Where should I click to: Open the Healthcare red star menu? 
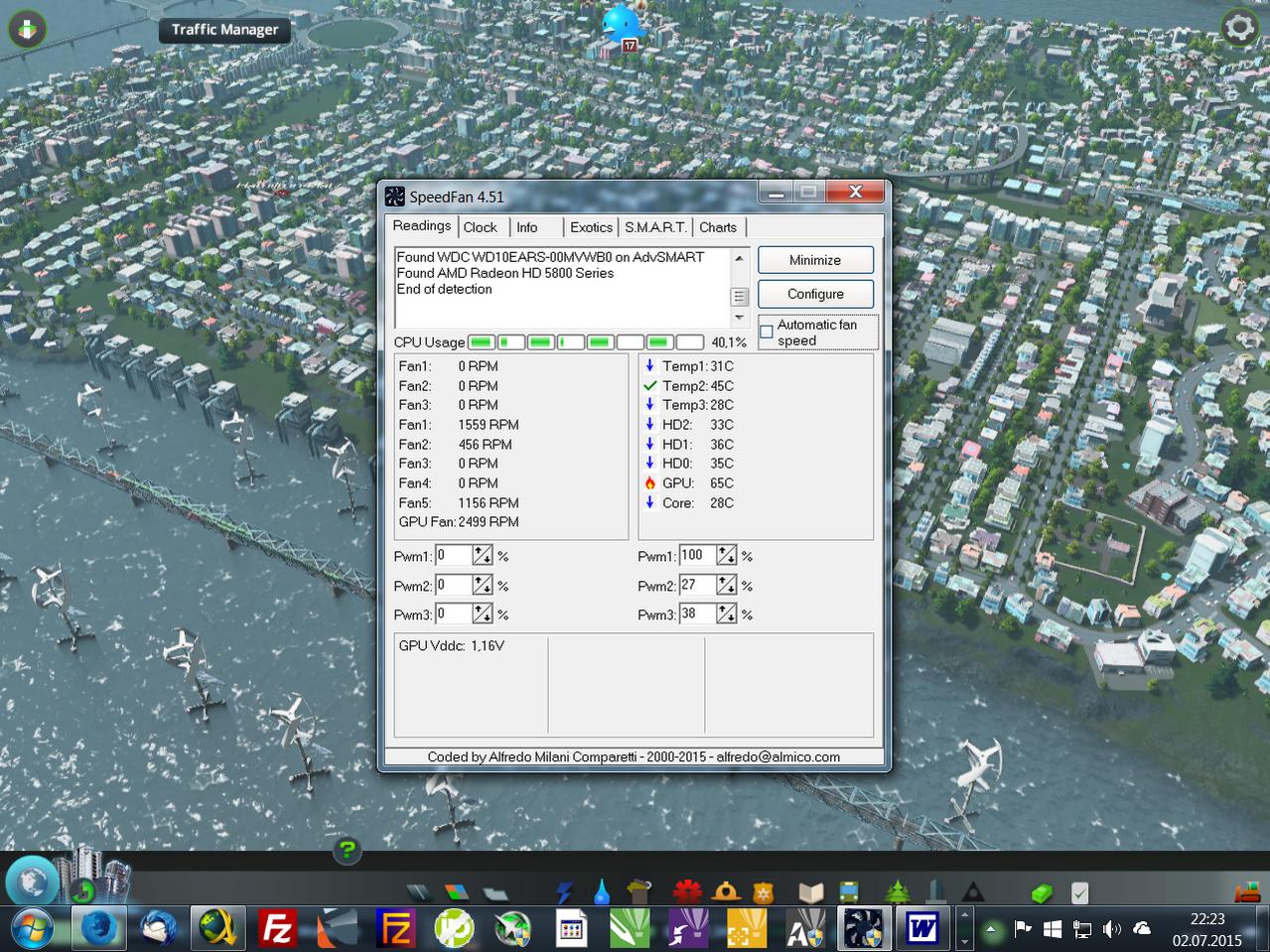point(687,891)
